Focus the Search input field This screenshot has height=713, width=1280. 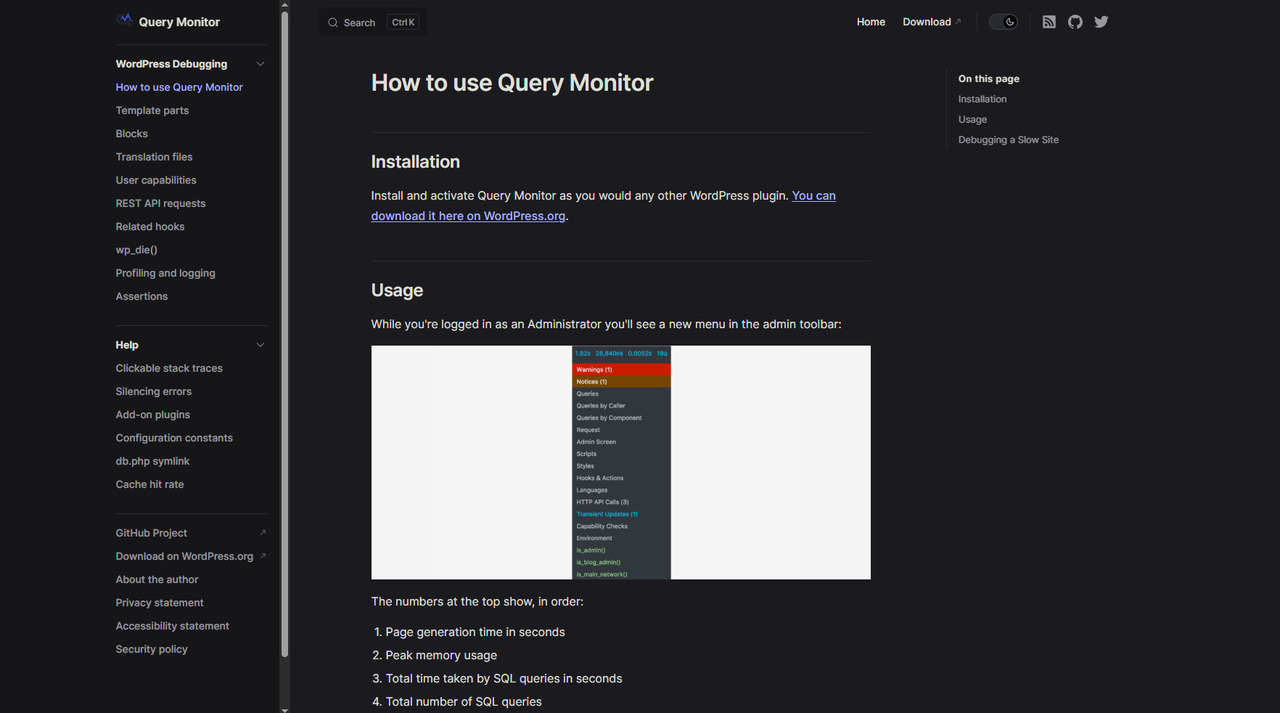pyautogui.click(x=373, y=22)
